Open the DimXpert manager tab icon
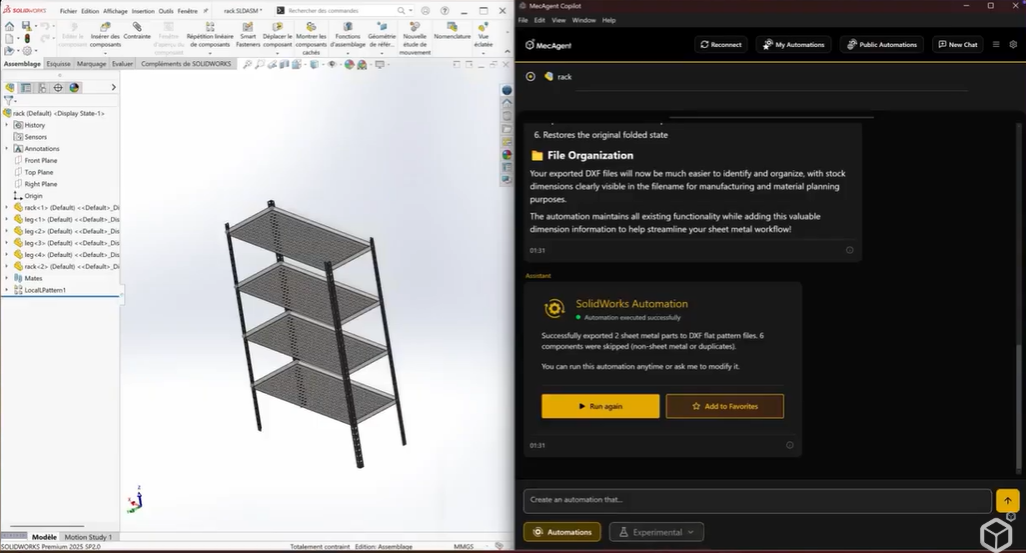 click(58, 88)
